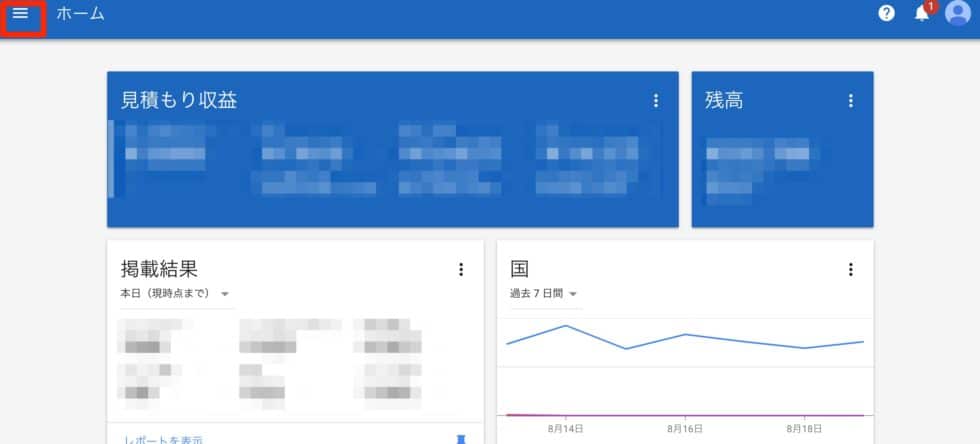Click the blue line peak in 国 chart

(566, 326)
